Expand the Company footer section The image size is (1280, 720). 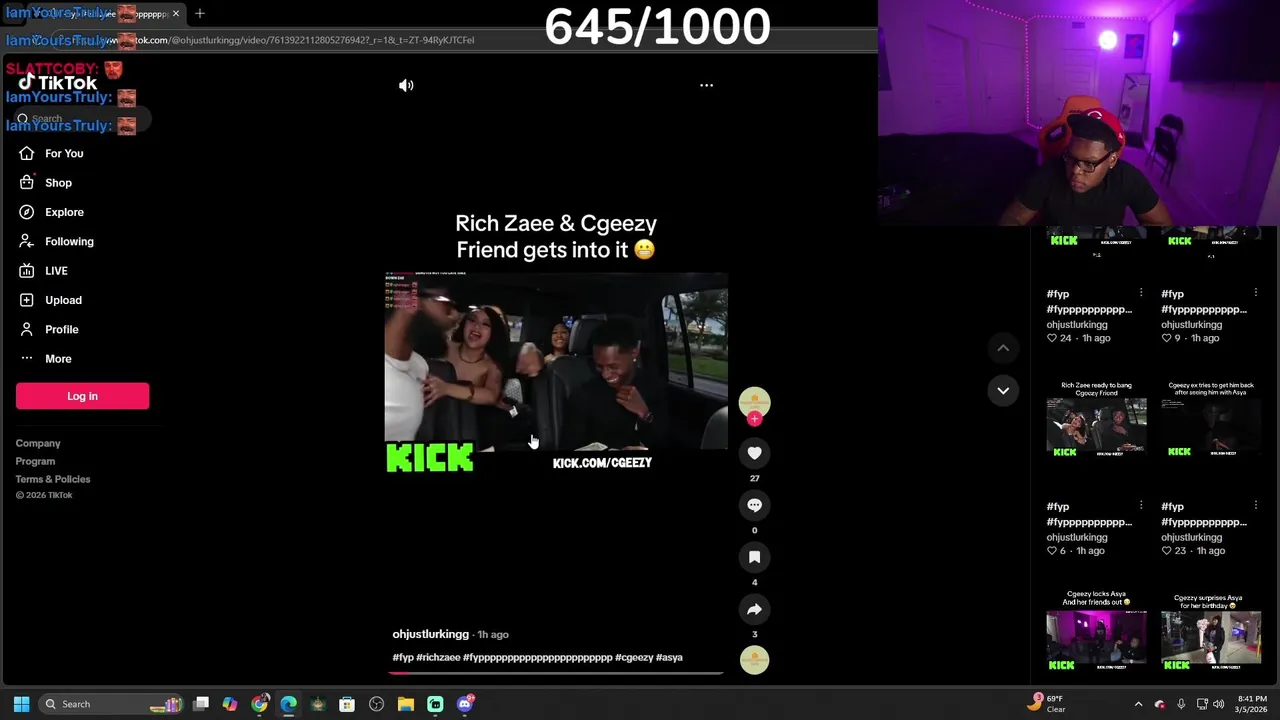(38, 443)
